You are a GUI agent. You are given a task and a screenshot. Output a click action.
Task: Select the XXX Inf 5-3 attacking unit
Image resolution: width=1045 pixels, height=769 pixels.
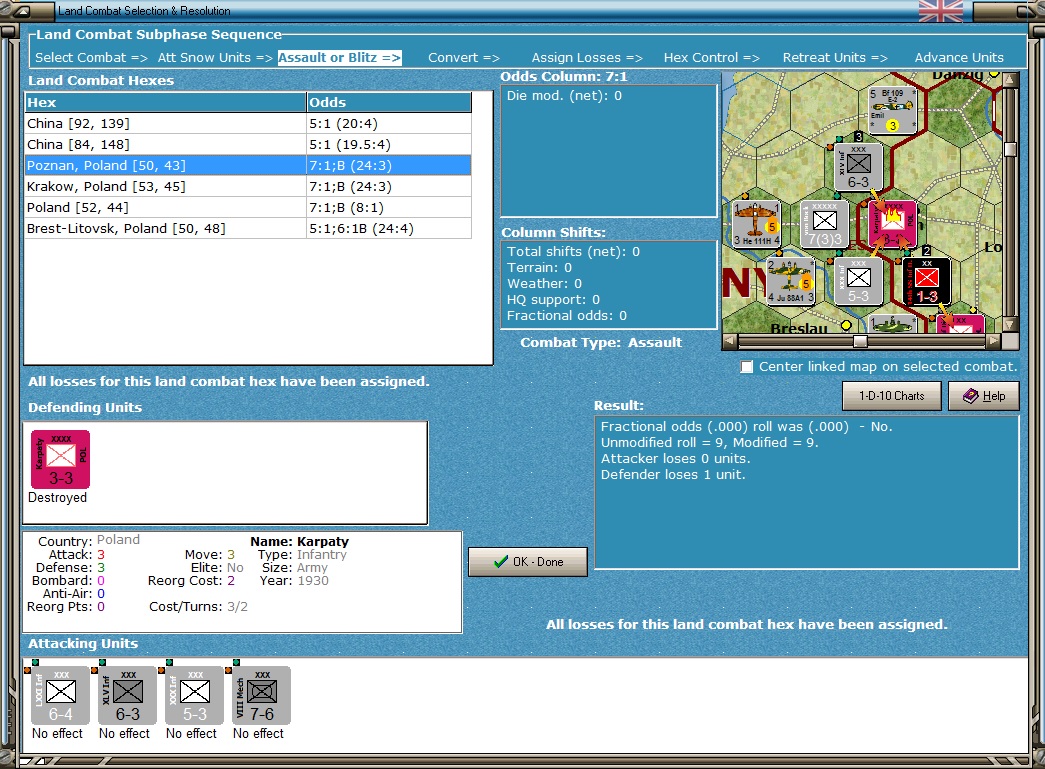click(x=195, y=695)
